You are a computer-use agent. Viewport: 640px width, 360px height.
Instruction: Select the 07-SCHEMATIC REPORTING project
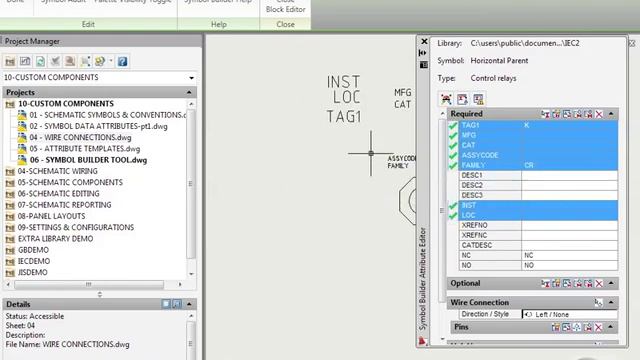tap(64, 205)
